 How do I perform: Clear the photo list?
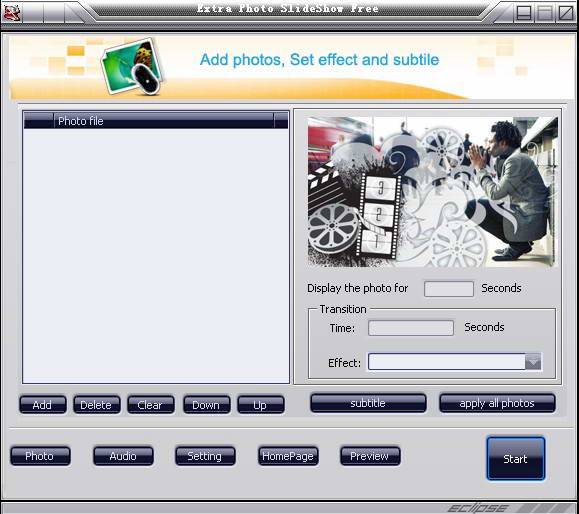pyautogui.click(x=151, y=405)
